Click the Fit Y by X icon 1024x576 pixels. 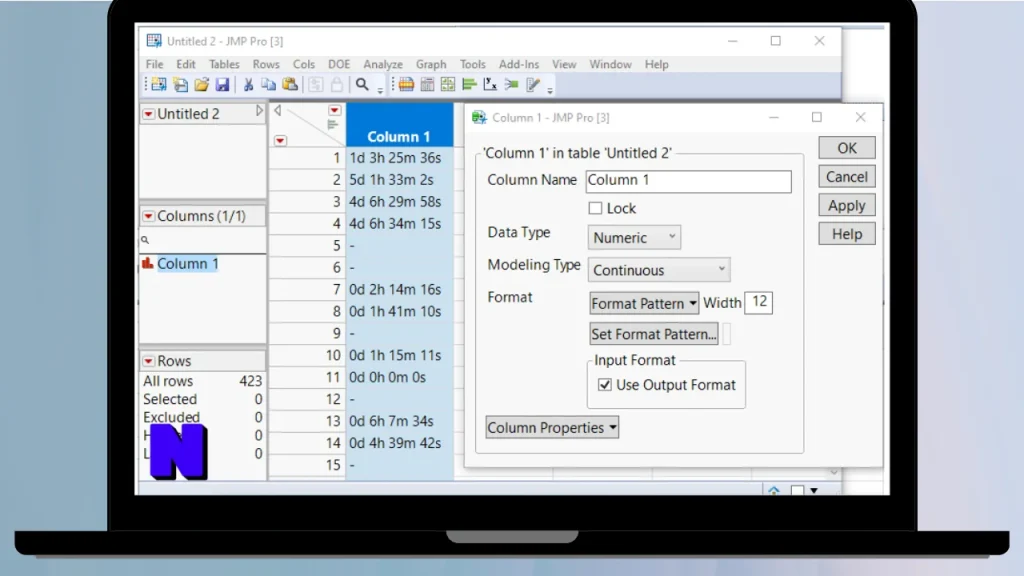[x=490, y=84]
